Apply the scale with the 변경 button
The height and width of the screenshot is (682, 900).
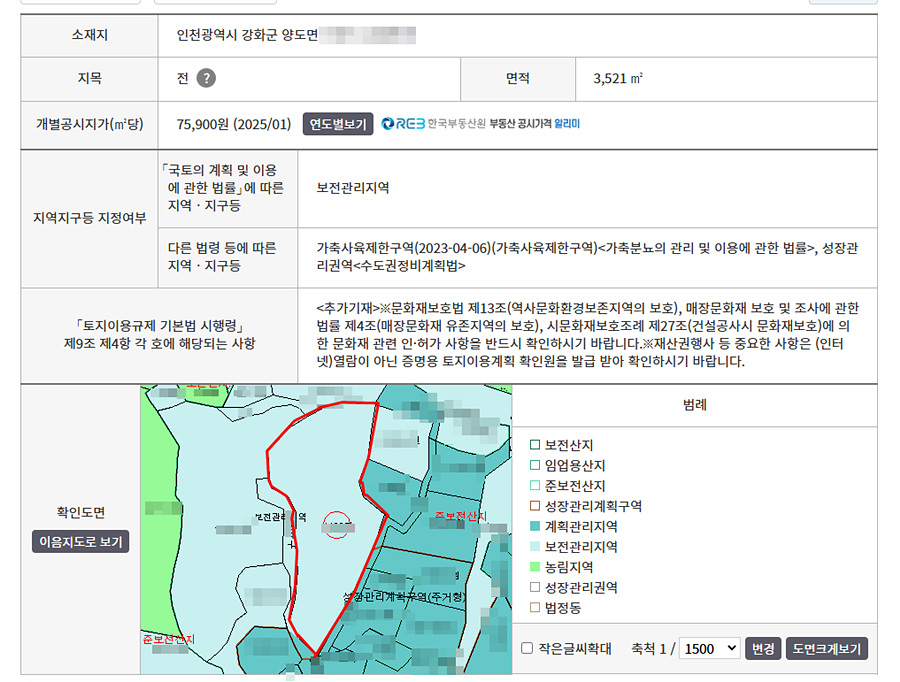763,648
